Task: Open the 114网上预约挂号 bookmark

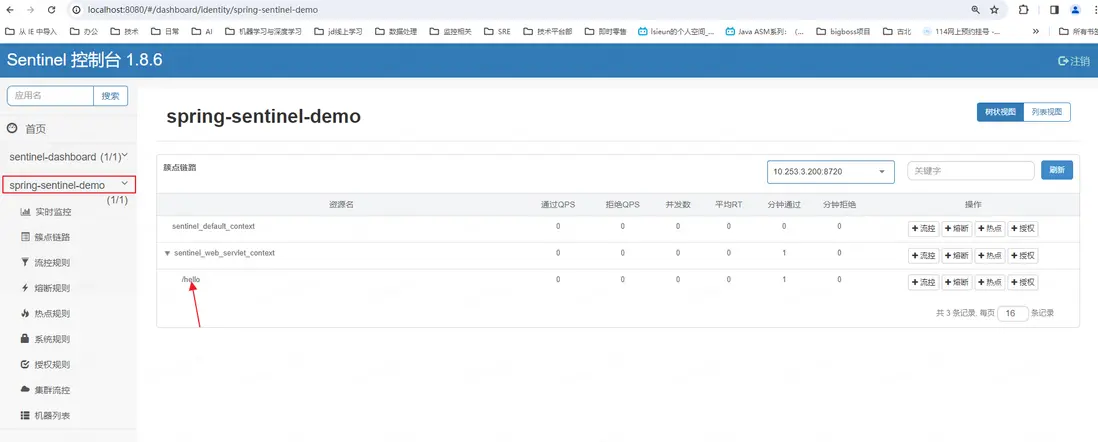Action: [x=961, y=32]
